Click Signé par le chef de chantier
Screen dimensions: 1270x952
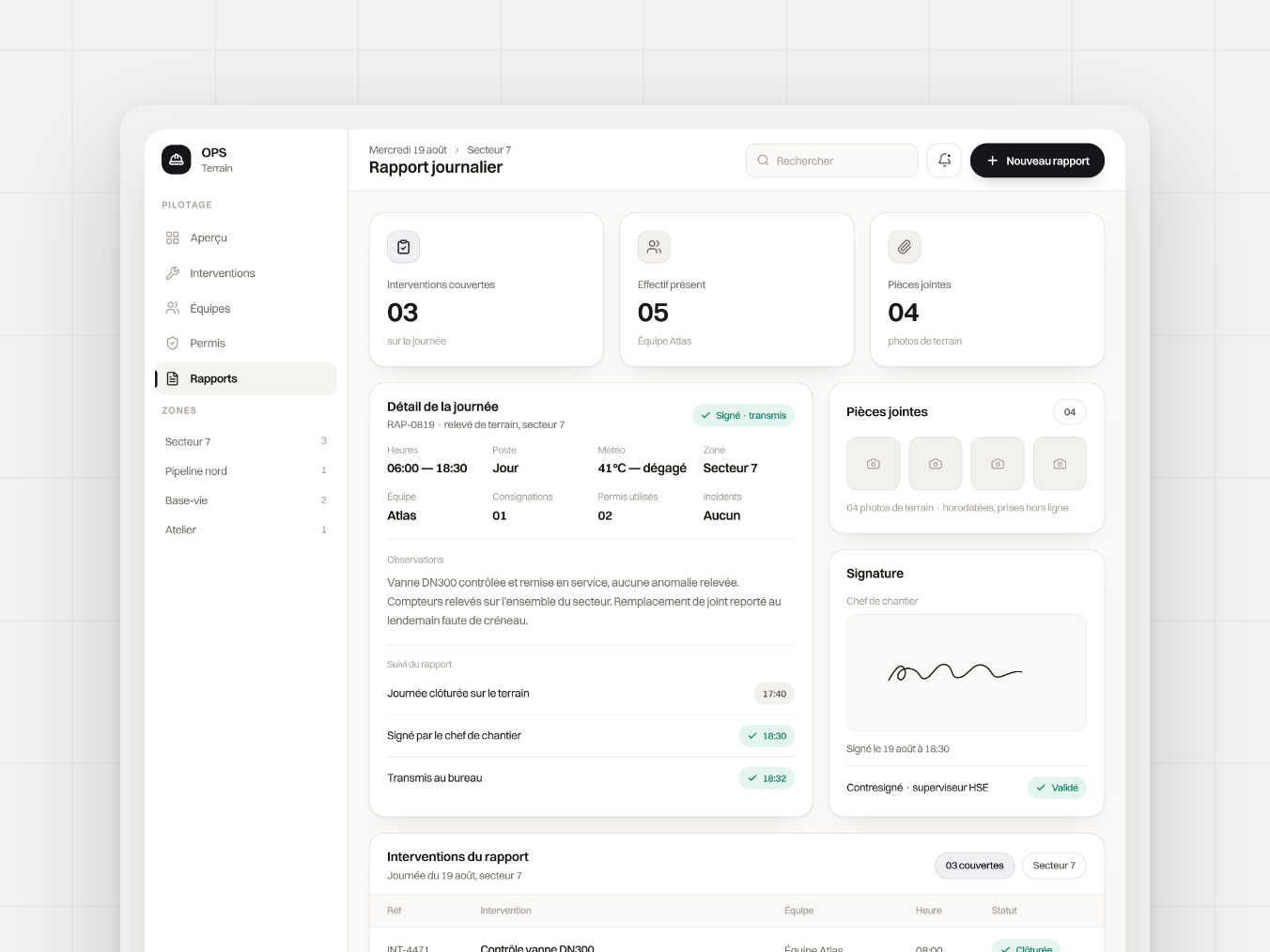pos(454,736)
